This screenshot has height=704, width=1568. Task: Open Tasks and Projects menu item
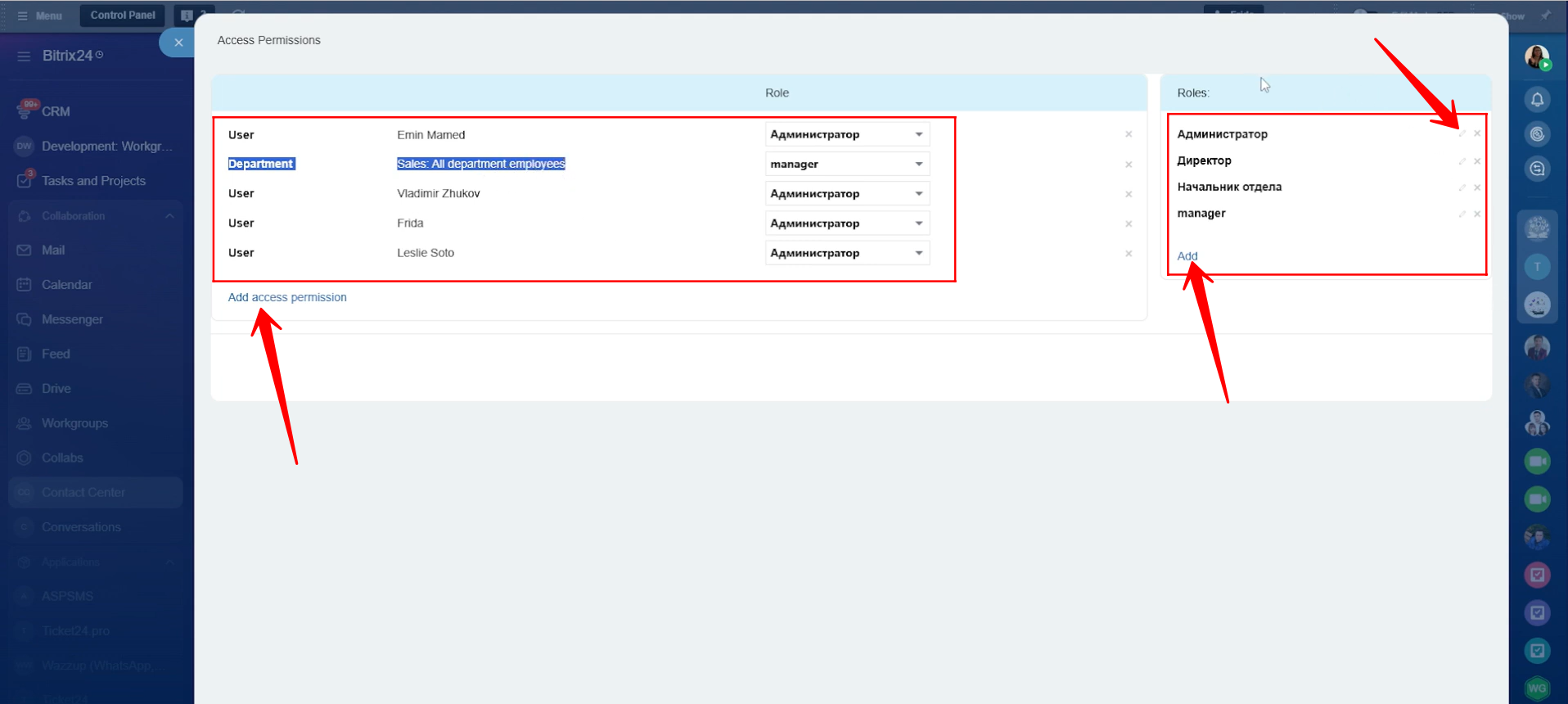click(93, 181)
